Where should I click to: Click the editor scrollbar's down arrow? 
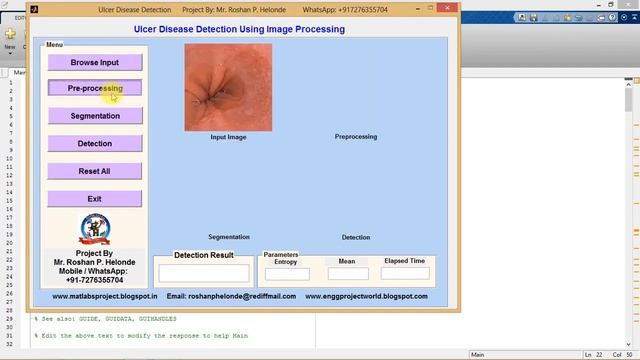pyautogui.click(x=628, y=344)
